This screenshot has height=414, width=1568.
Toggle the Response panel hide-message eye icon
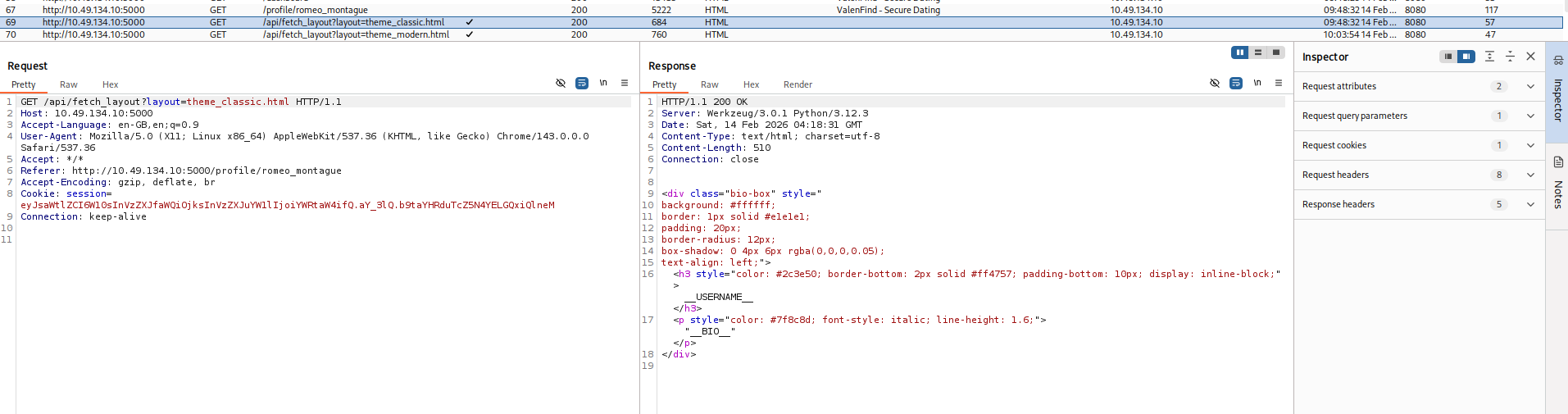click(1215, 83)
